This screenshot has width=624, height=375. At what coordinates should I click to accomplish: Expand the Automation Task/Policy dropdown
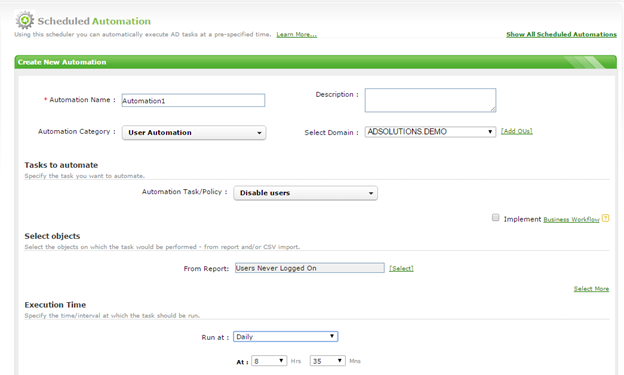[305, 193]
